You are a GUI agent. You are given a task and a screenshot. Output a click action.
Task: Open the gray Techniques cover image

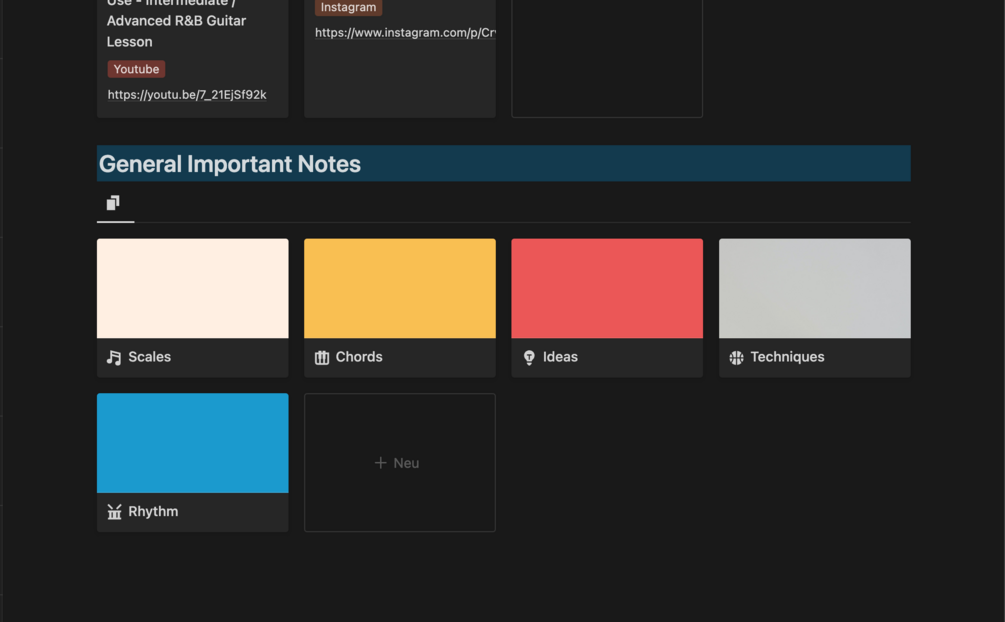tap(814, 288)
